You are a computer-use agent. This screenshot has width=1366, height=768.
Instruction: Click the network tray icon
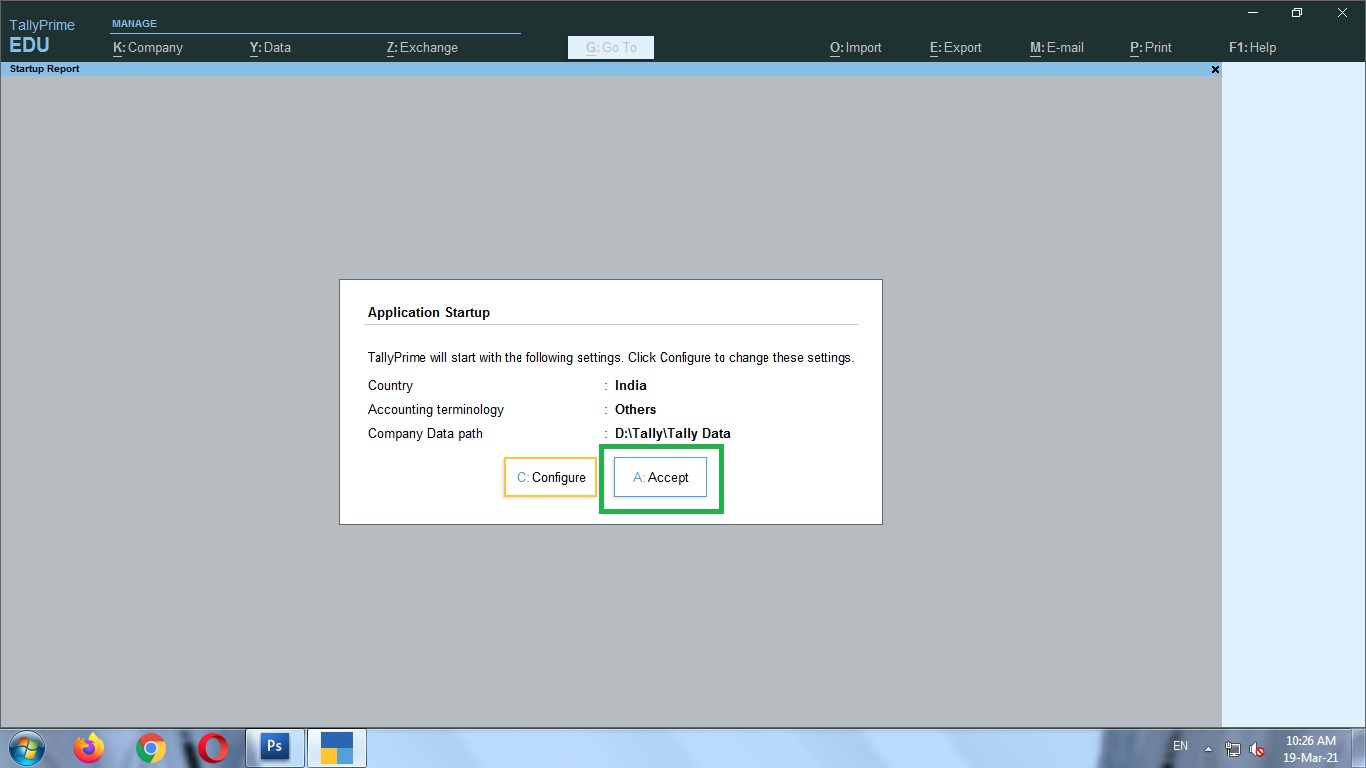click(1233, 749)
